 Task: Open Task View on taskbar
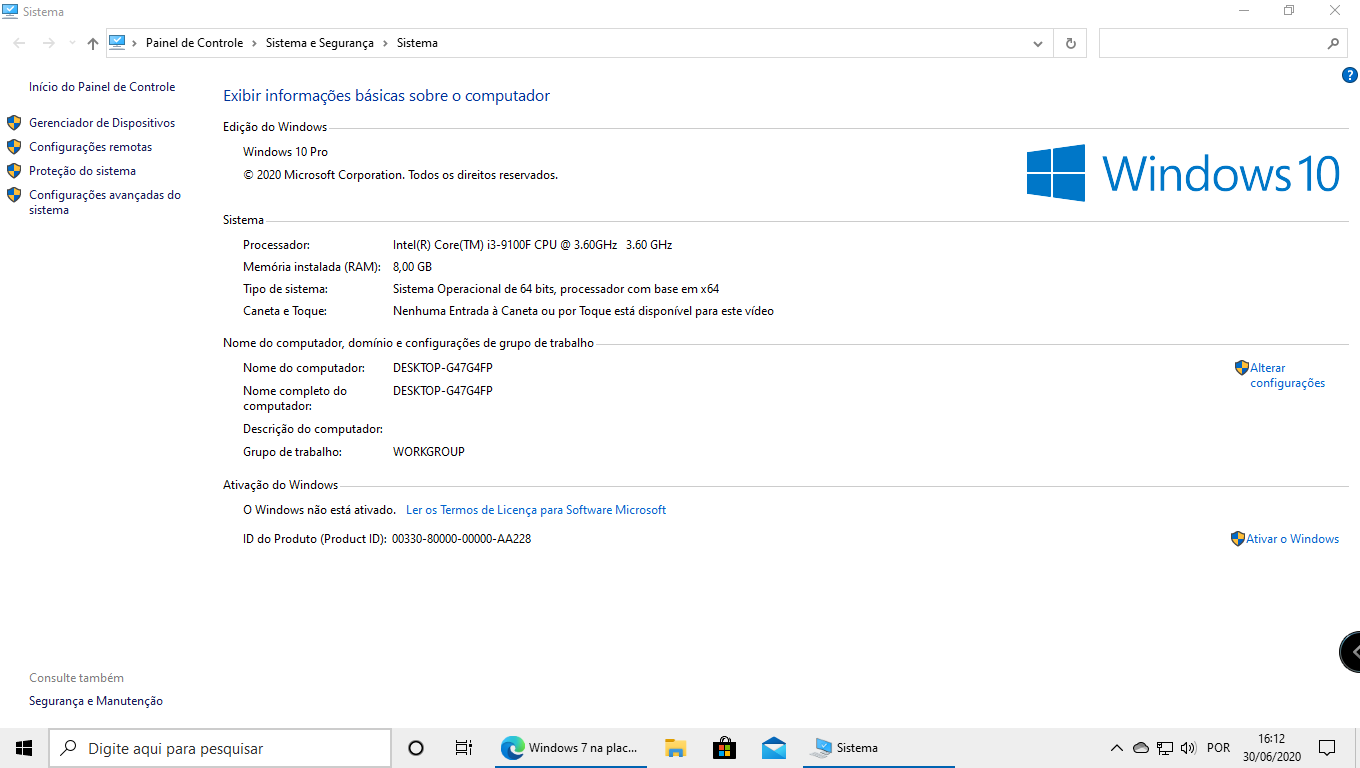click(x=463, y=748)
